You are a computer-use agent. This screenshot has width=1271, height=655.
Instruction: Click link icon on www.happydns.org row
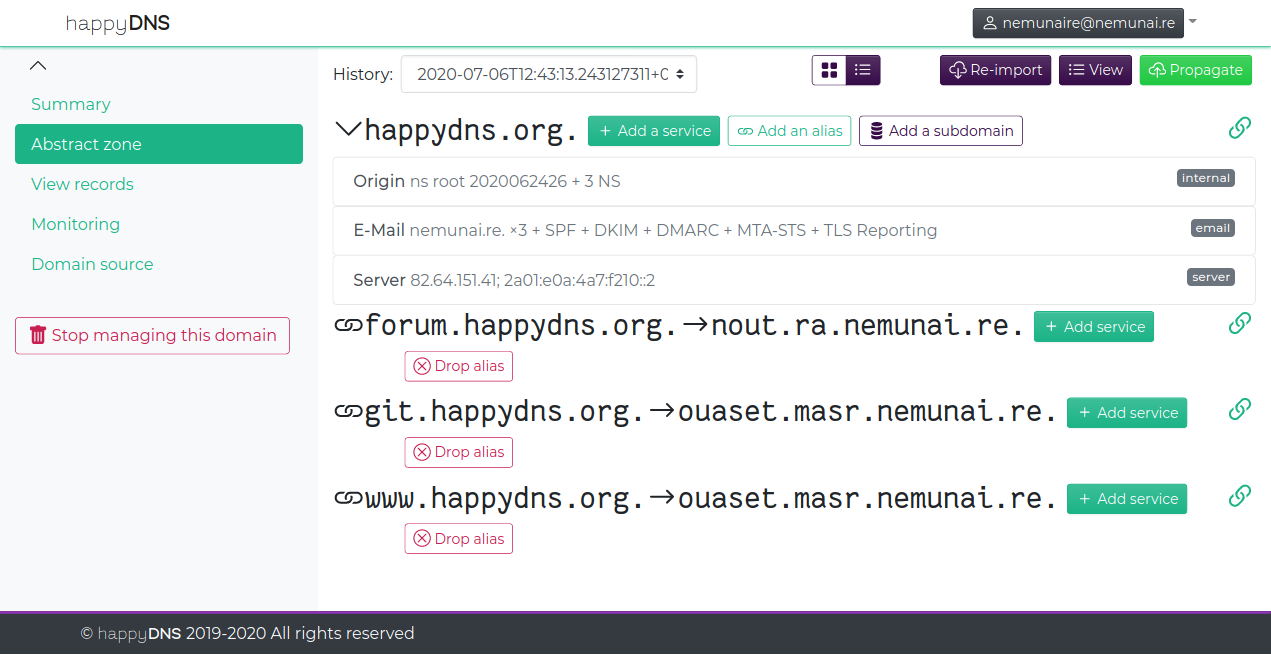pyautogui.click(x=1239, y=495)
